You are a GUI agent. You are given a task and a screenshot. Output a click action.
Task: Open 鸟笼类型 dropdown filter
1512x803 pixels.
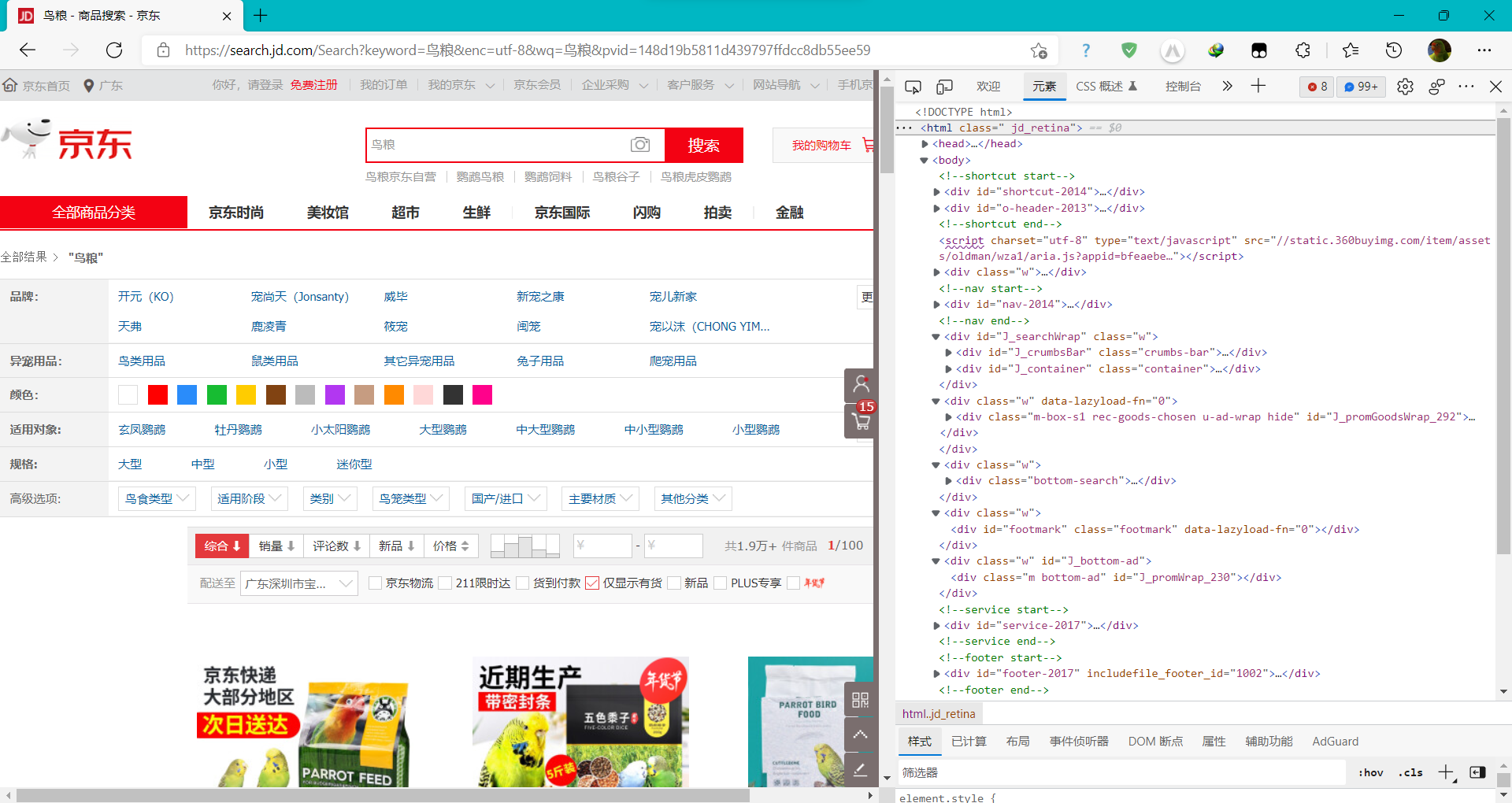[411, 498]
